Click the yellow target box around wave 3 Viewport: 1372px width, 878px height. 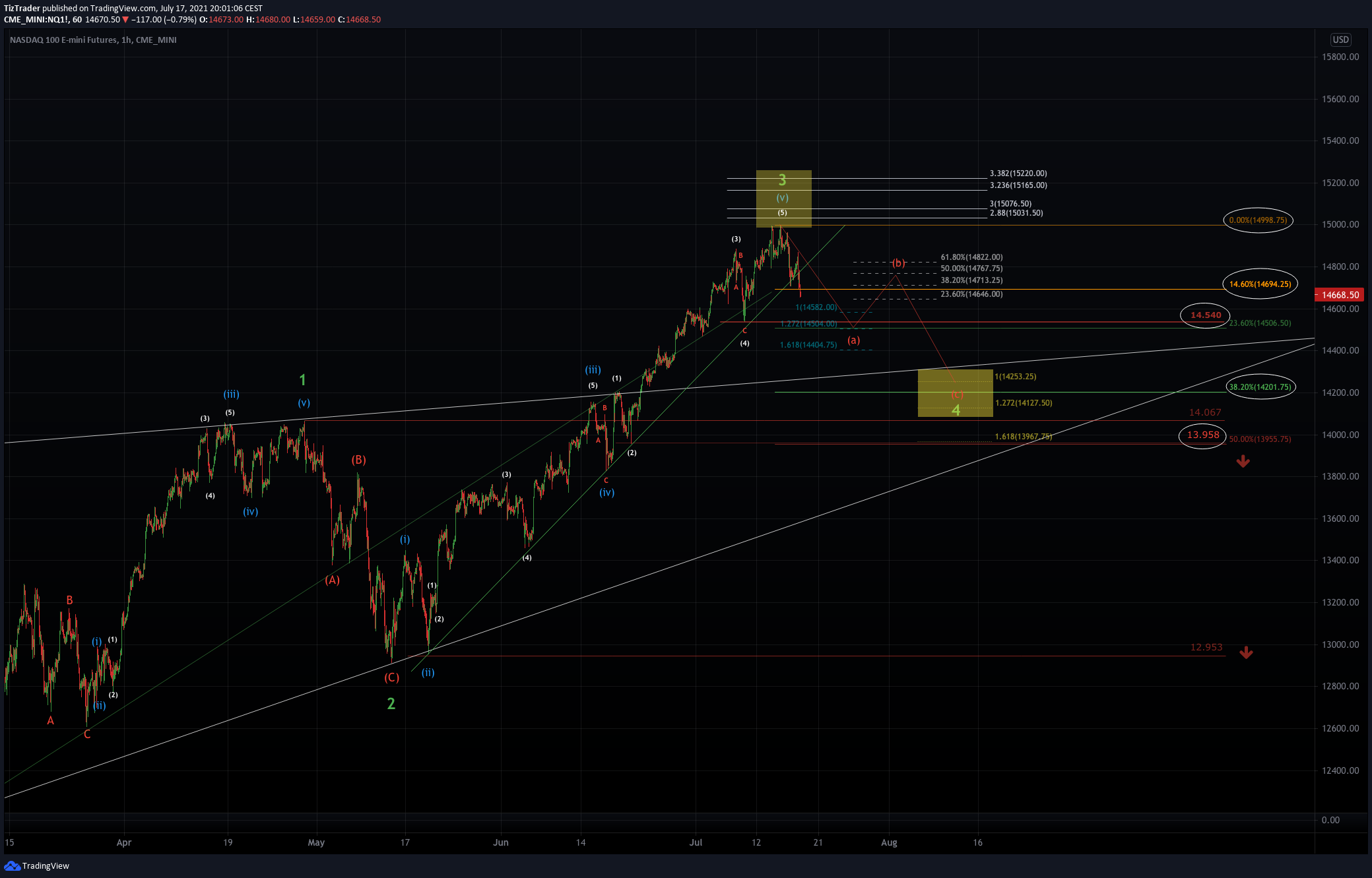[x=783, y=199]
